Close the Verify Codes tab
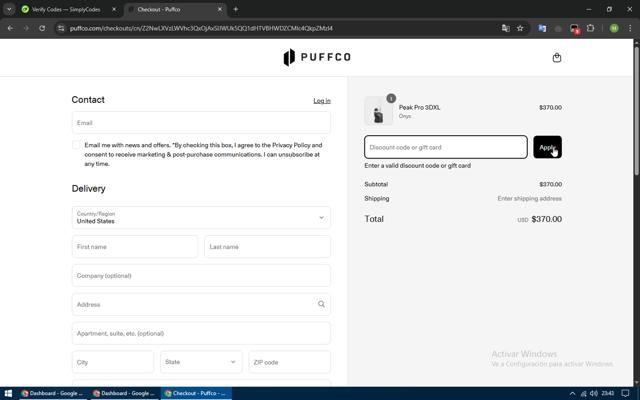The image size is (640, 400). [x=114, y=9]
